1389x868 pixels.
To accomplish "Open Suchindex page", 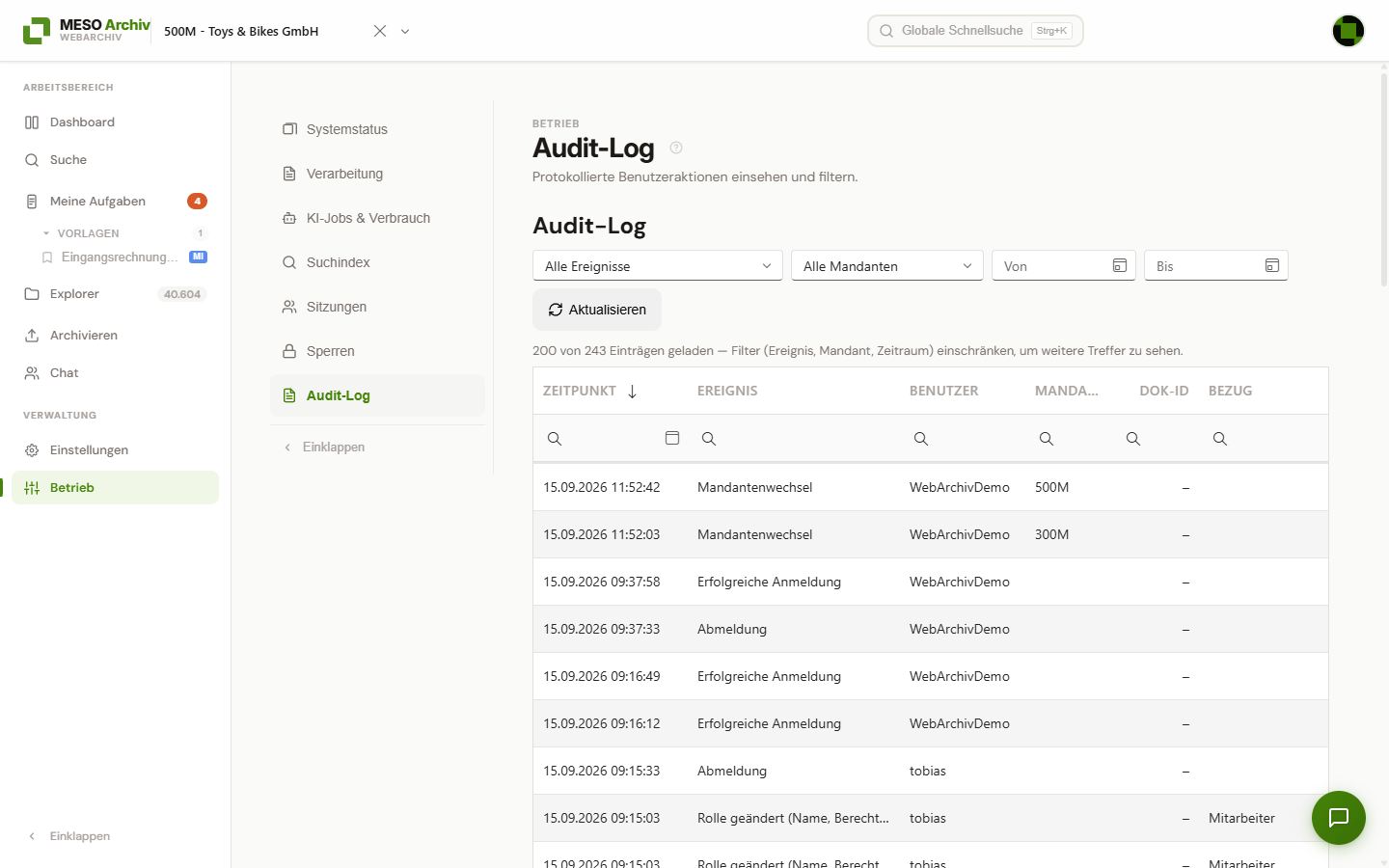I will tap(377, 262).
